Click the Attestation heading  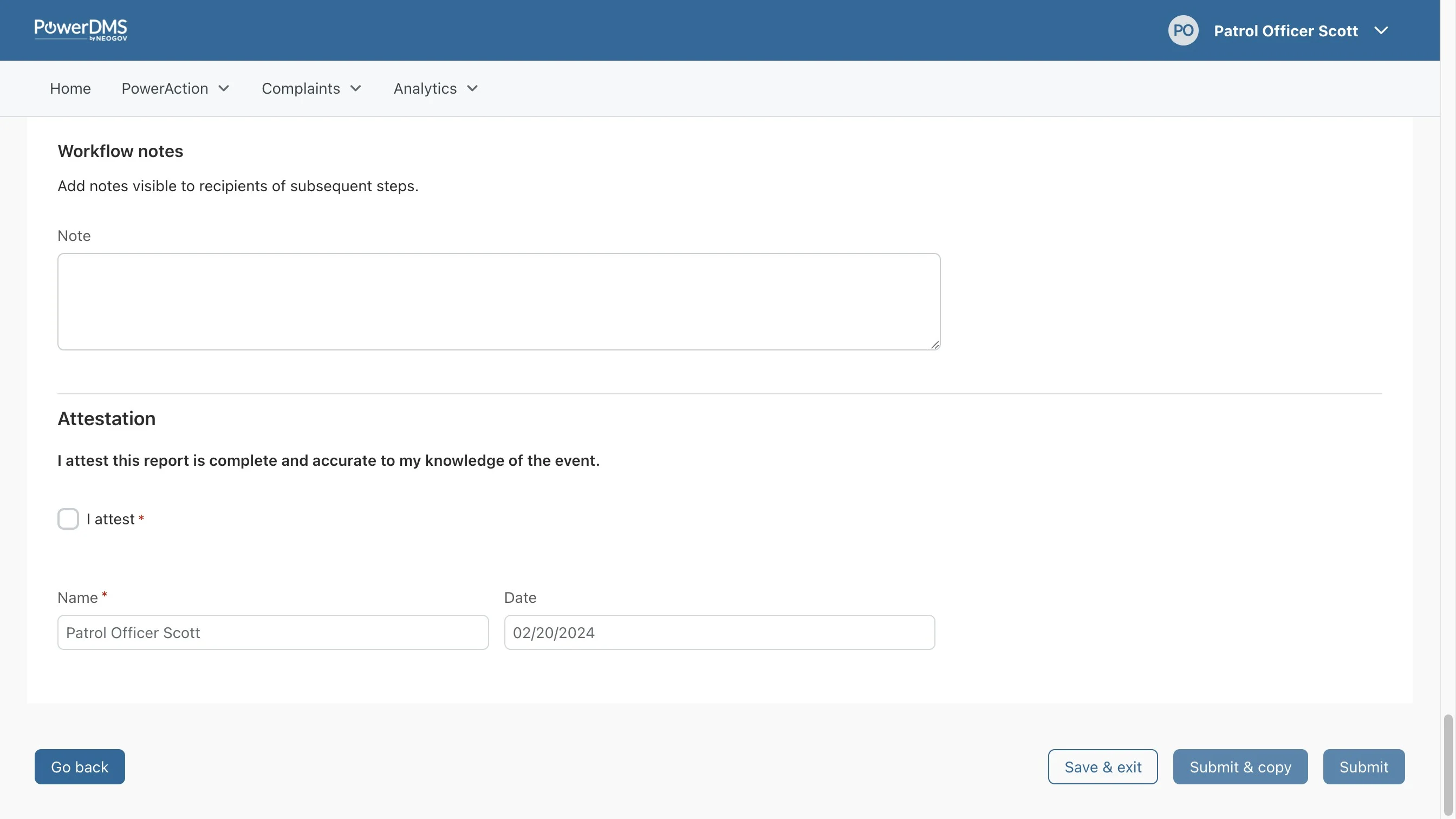point(106,419)
